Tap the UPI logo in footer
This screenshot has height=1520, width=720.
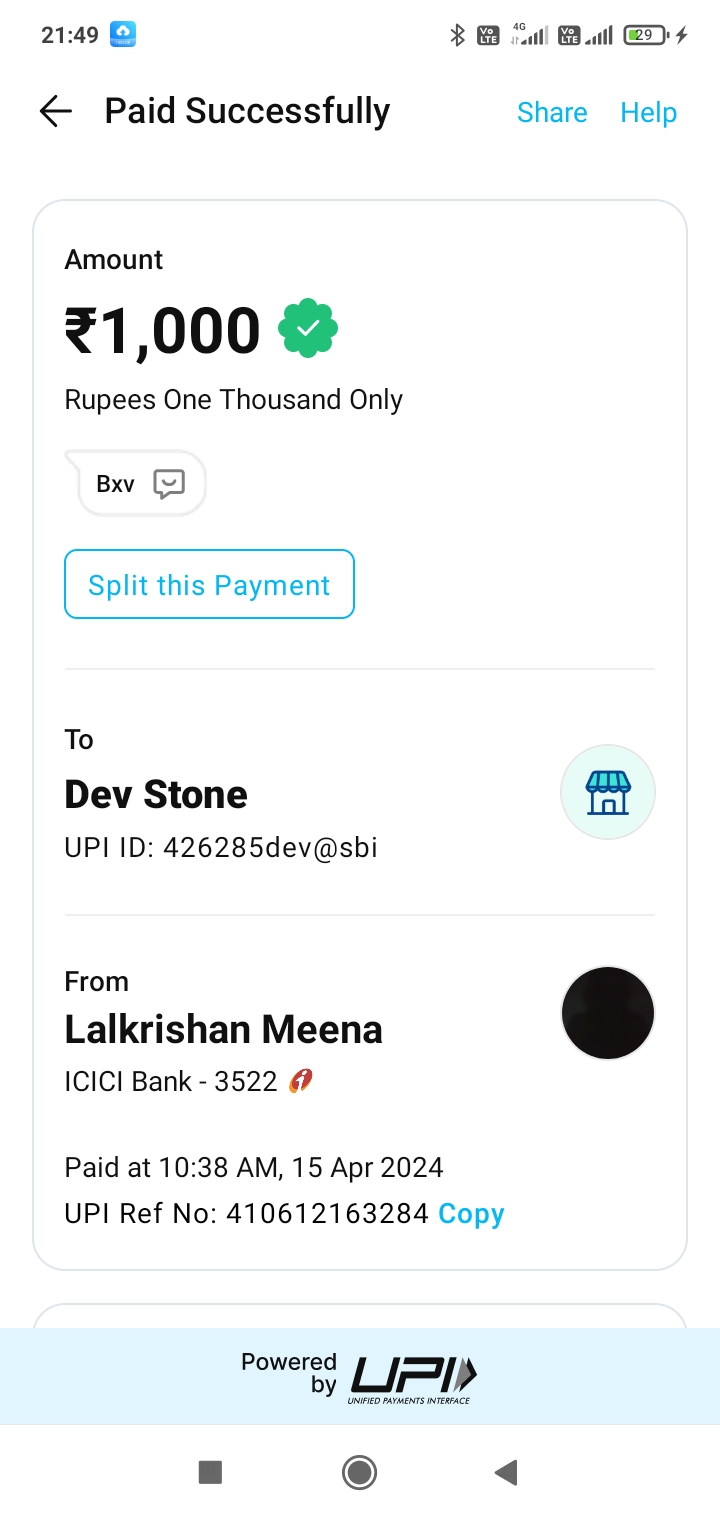[x=413, y=1379]
